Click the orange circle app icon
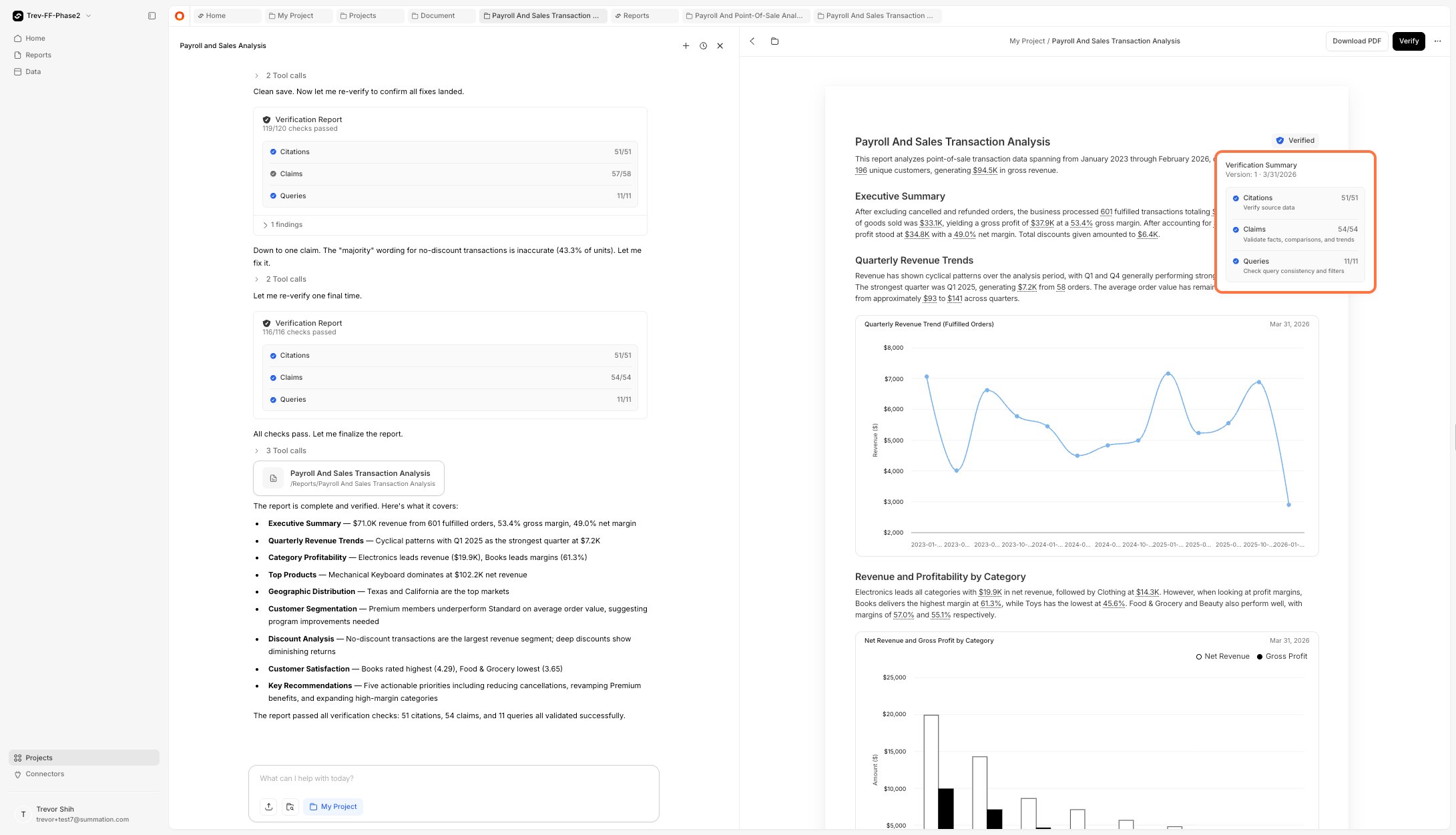The height and width of the screenshot is (835, 1456). pyautogui.click(x=180, y=15)
